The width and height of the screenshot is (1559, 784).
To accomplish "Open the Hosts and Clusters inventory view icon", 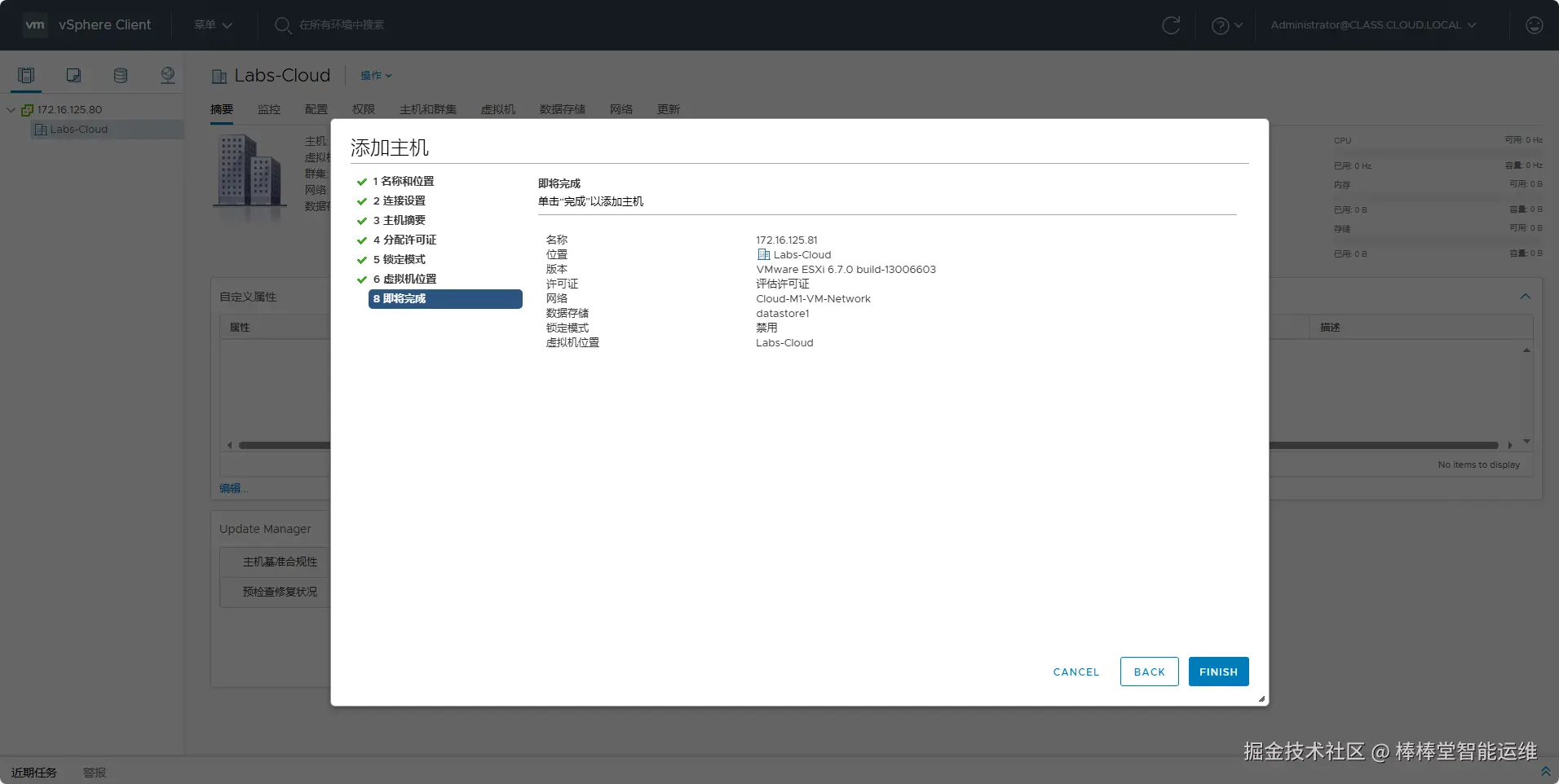I will (x=26, y=76).
